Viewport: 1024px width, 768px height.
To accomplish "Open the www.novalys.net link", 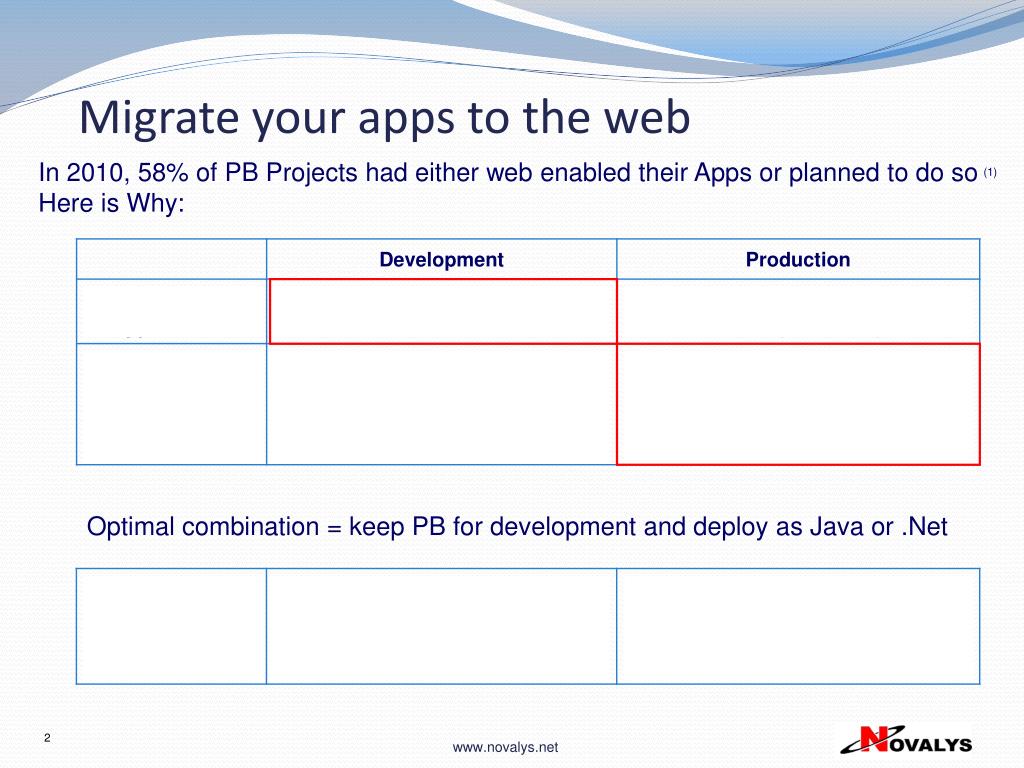I will coord(505,747).
